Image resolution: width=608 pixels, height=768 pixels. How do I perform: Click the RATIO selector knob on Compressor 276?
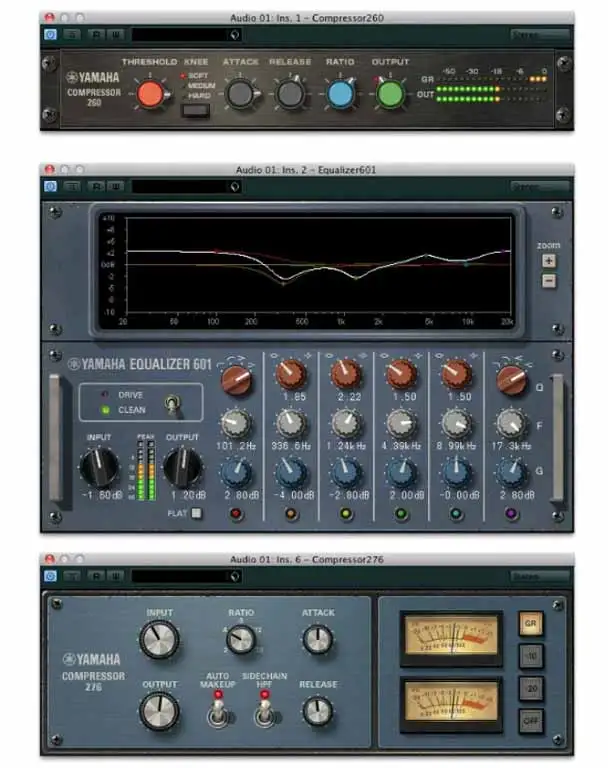[241, 639]
